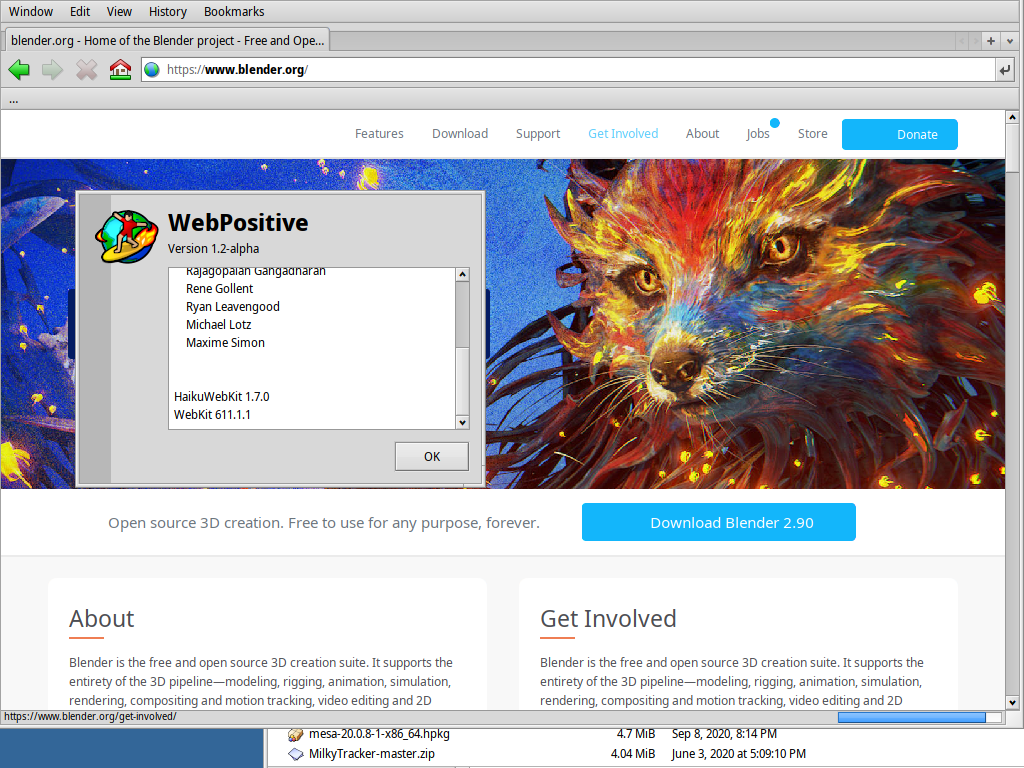Screen dimensions: 1024x768
Task: Open a new tab with plus button
Action: click(x=991, y=40)
